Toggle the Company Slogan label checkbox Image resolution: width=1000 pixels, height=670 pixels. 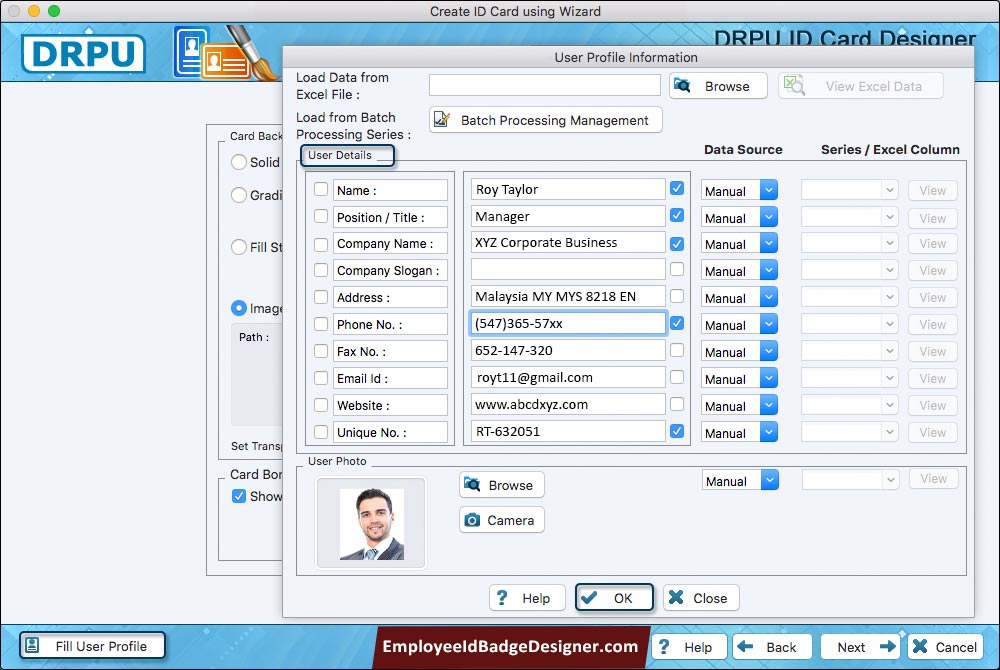coord(321,270)
